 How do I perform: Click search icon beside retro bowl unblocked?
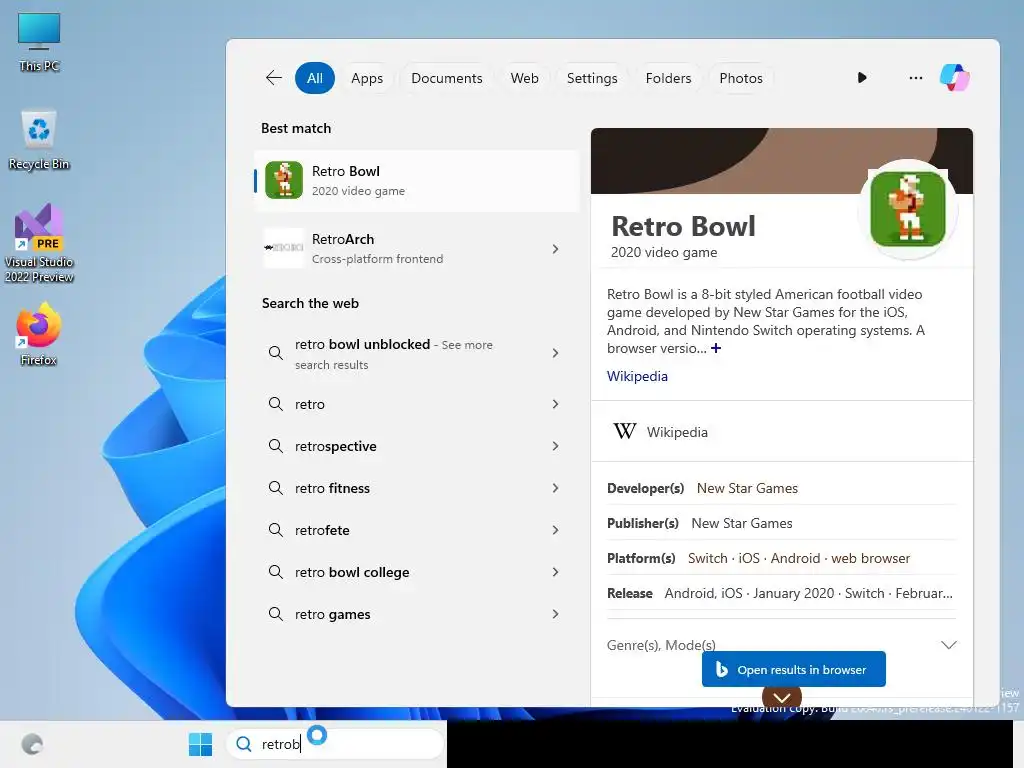(x=276, y=353)
